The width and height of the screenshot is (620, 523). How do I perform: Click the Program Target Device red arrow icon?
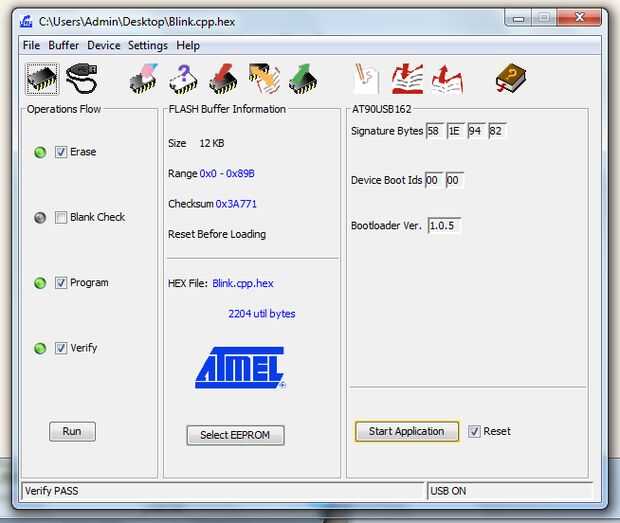(x=223, y=79)
